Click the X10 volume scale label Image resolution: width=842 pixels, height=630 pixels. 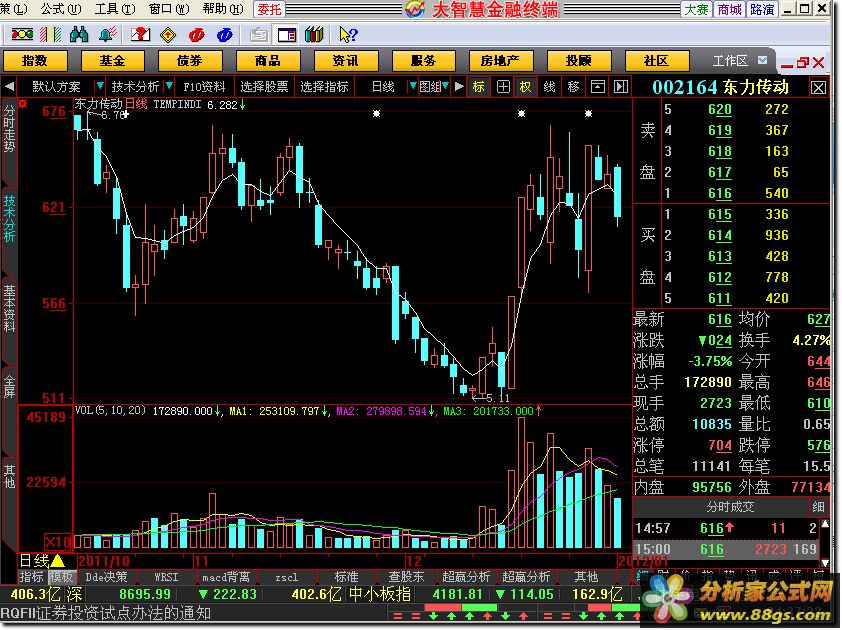[58, 541]
